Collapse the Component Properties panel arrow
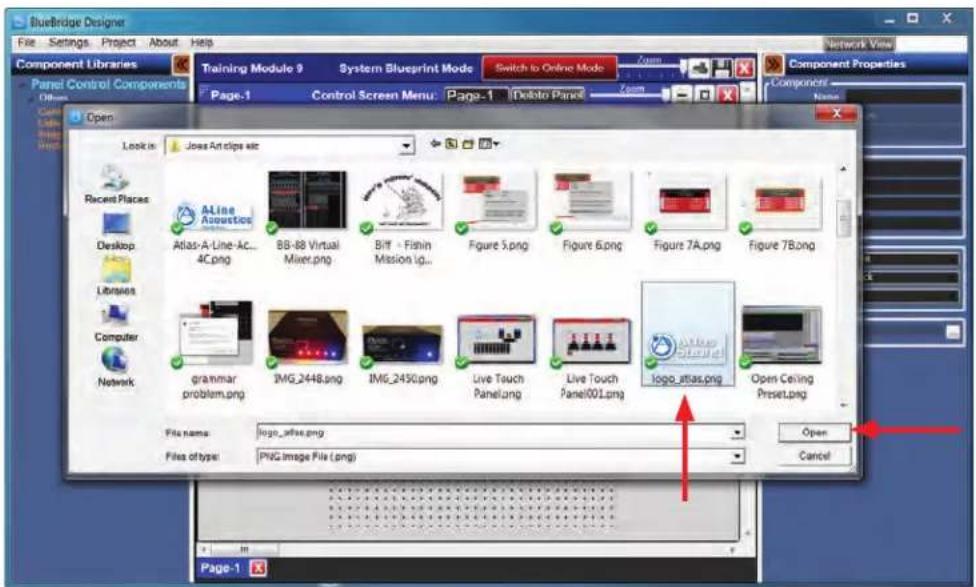Image resolution: width=976 pixels, height=587 pixels. (773, 64)
